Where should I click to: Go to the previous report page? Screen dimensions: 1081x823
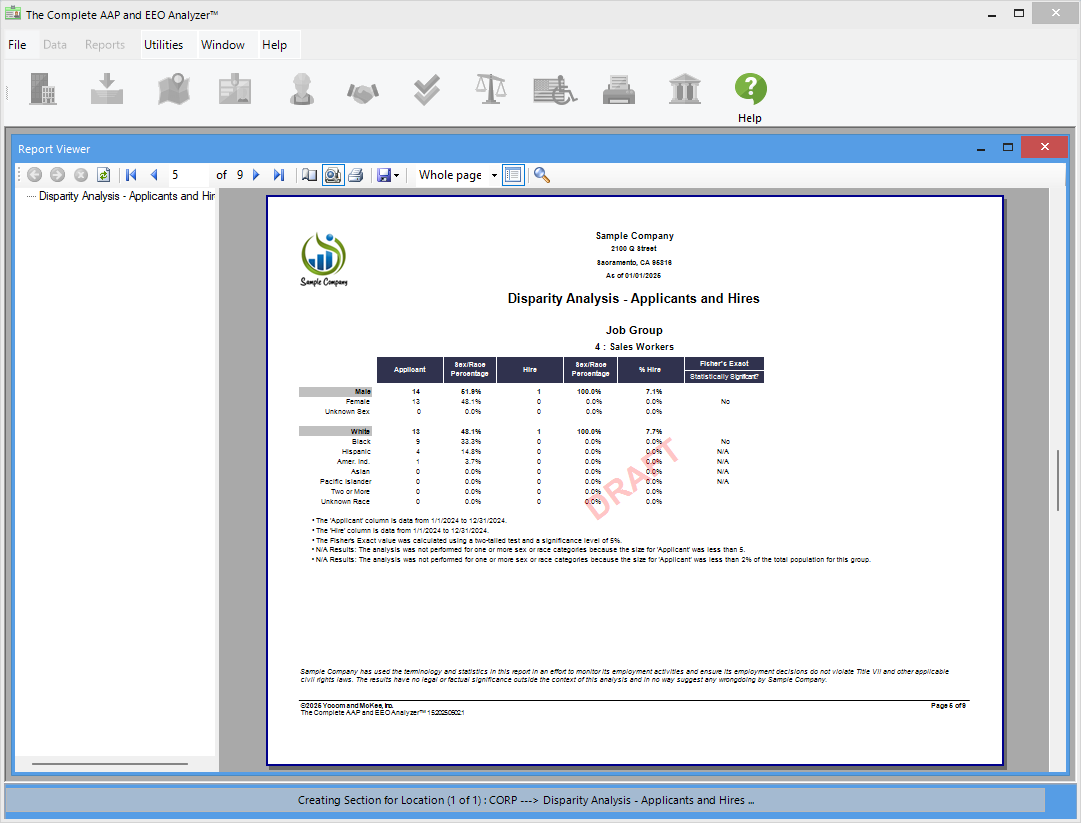[154, 175]
